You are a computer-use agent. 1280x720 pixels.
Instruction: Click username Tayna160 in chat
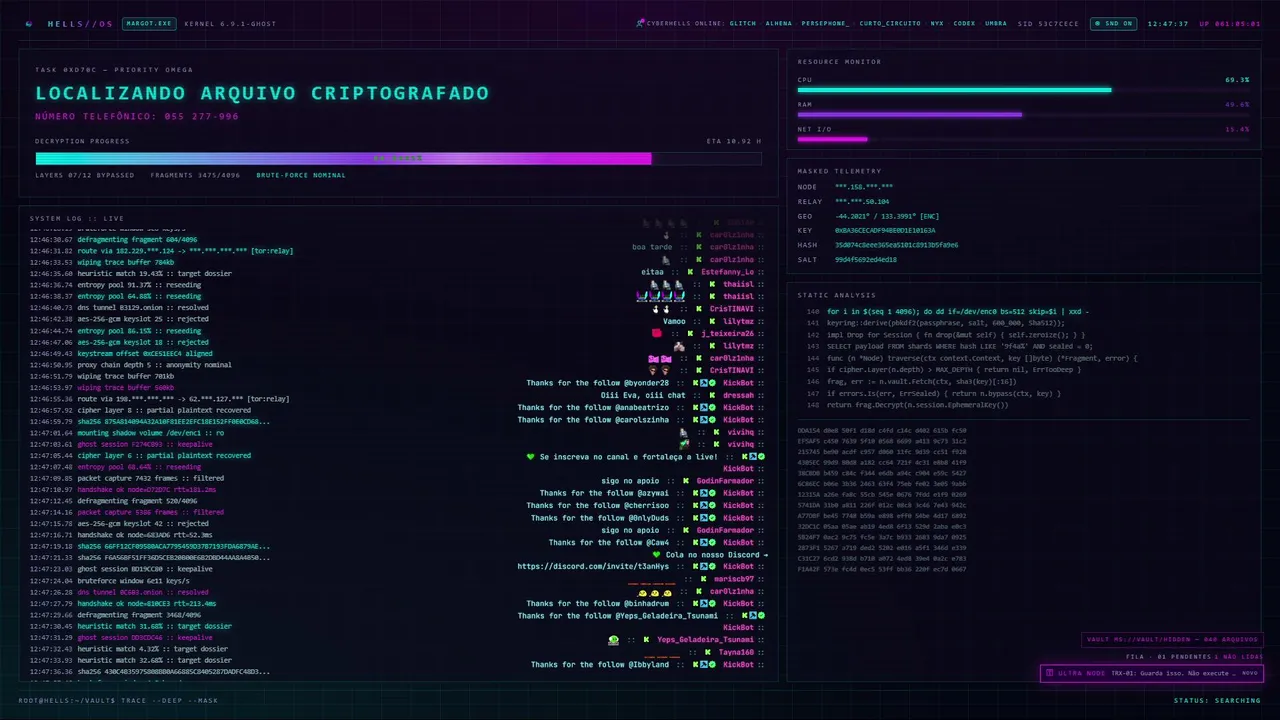pyautogui.click(x=736, y=652)
